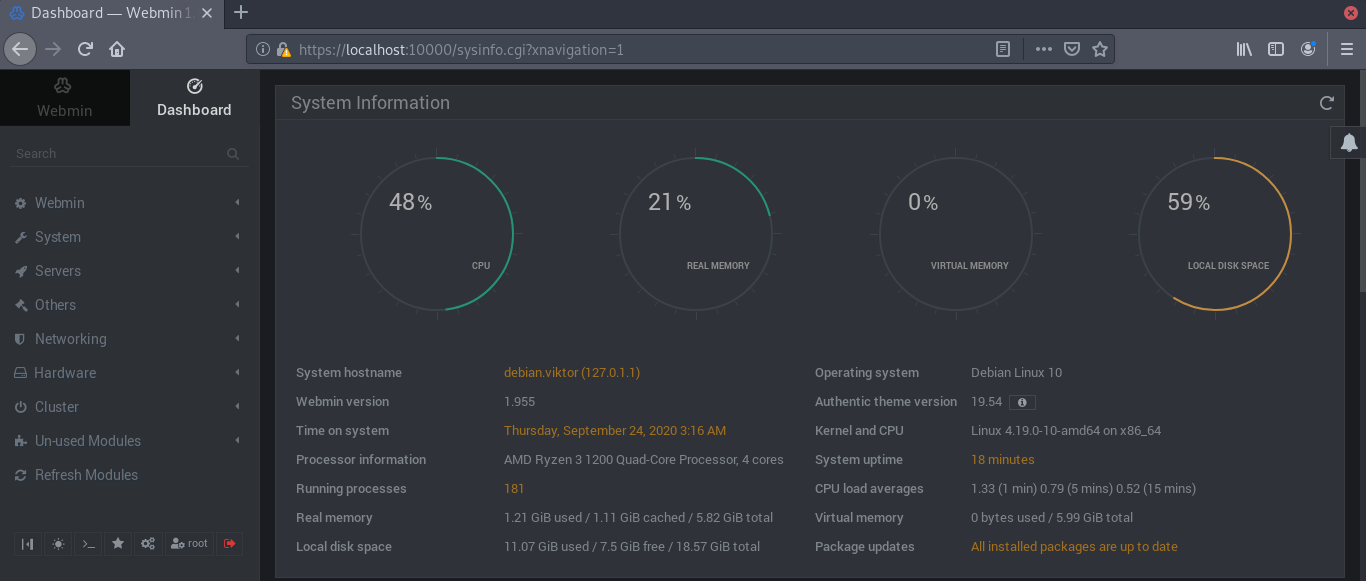1366x581 pixels.
Task: Expand the Hardware menu category
Action: pos(65,373)
